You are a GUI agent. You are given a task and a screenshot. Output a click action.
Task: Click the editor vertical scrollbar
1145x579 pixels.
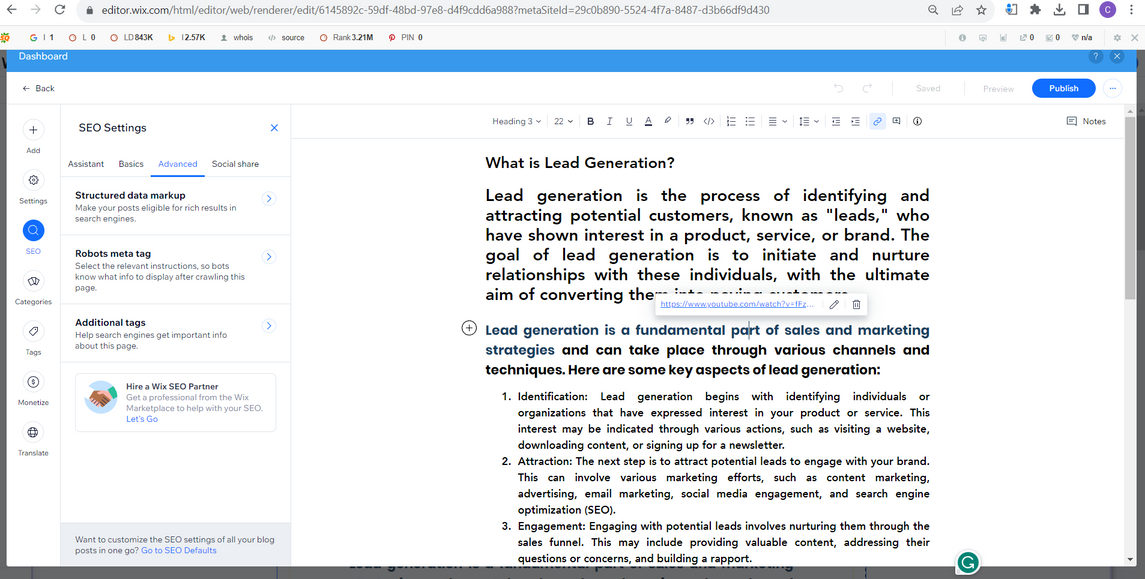(1131, 207)
